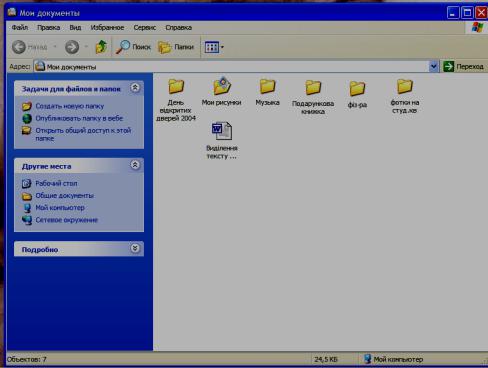
Task: Click the Рабочий стол desktop icon
Action: click(x=27, y=183)
